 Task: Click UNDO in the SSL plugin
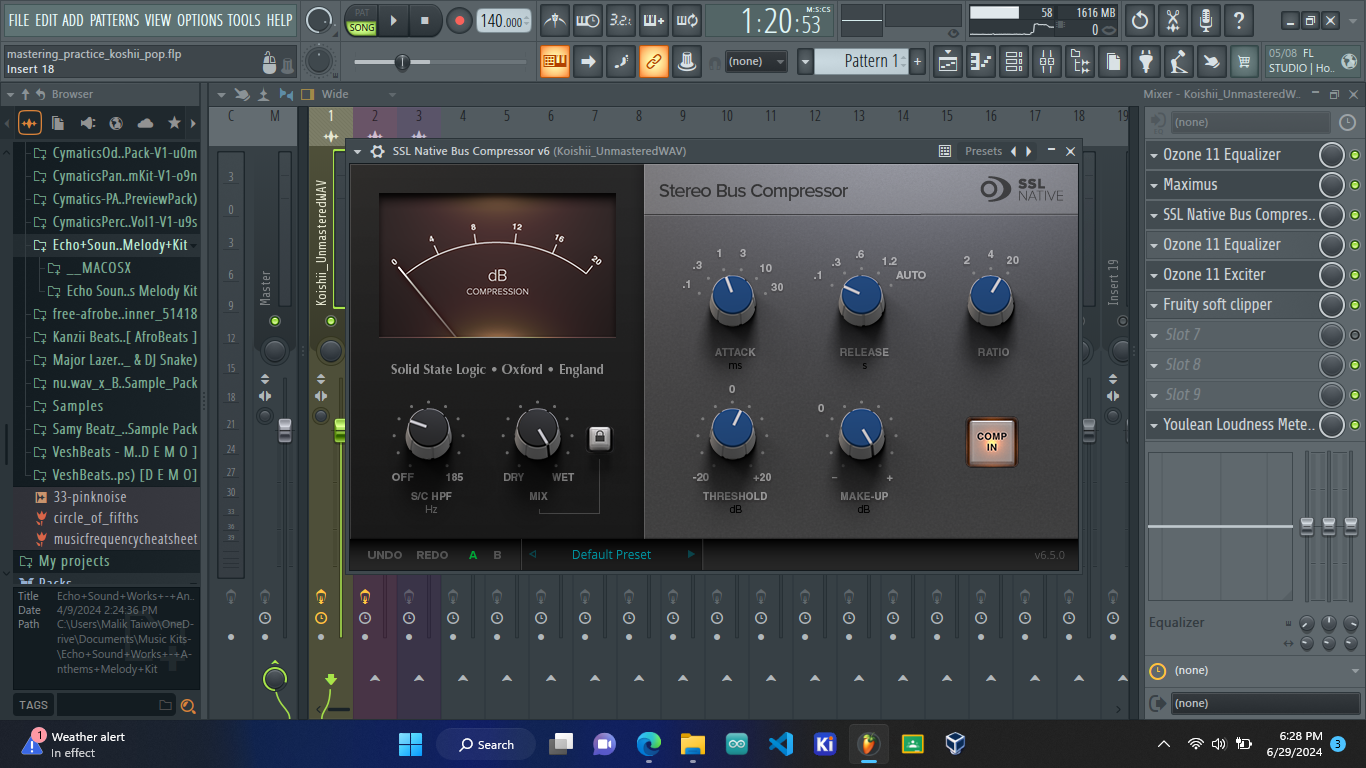(385, 555)
